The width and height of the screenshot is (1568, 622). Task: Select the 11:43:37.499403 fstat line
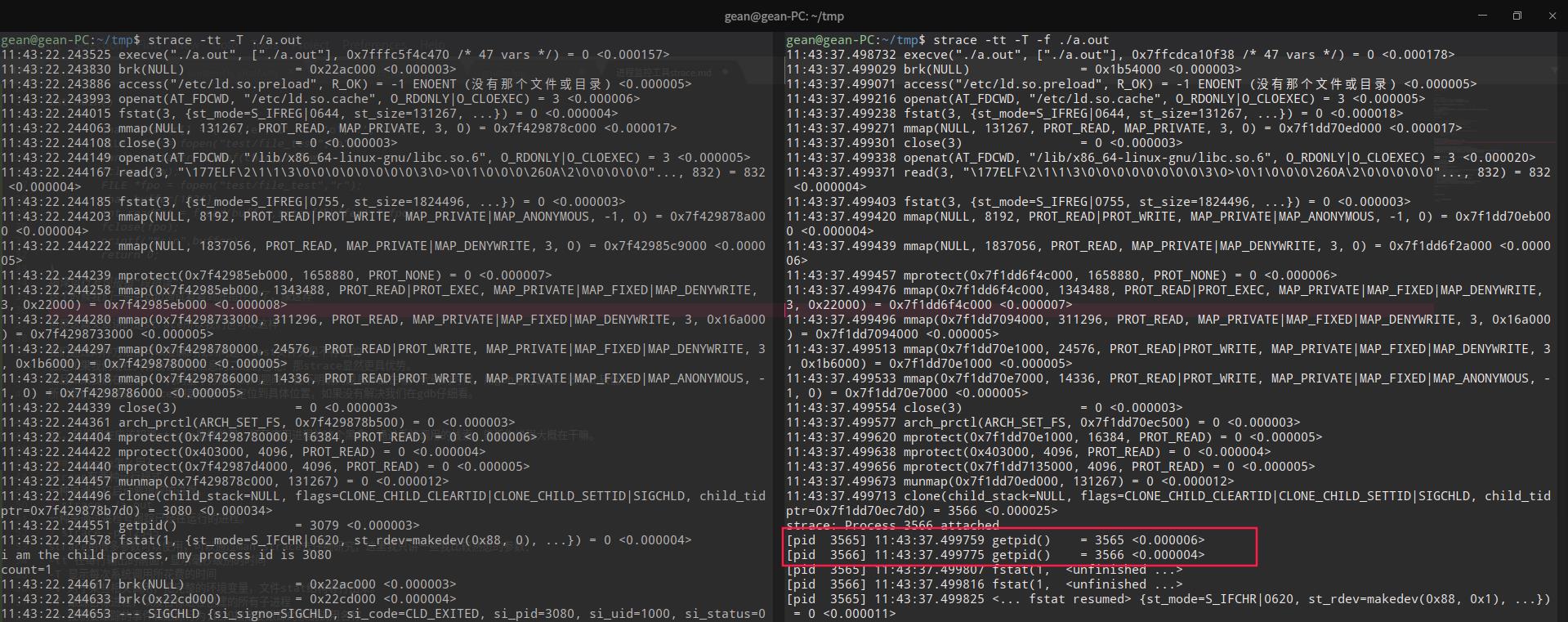click(x=1098, y=201)
